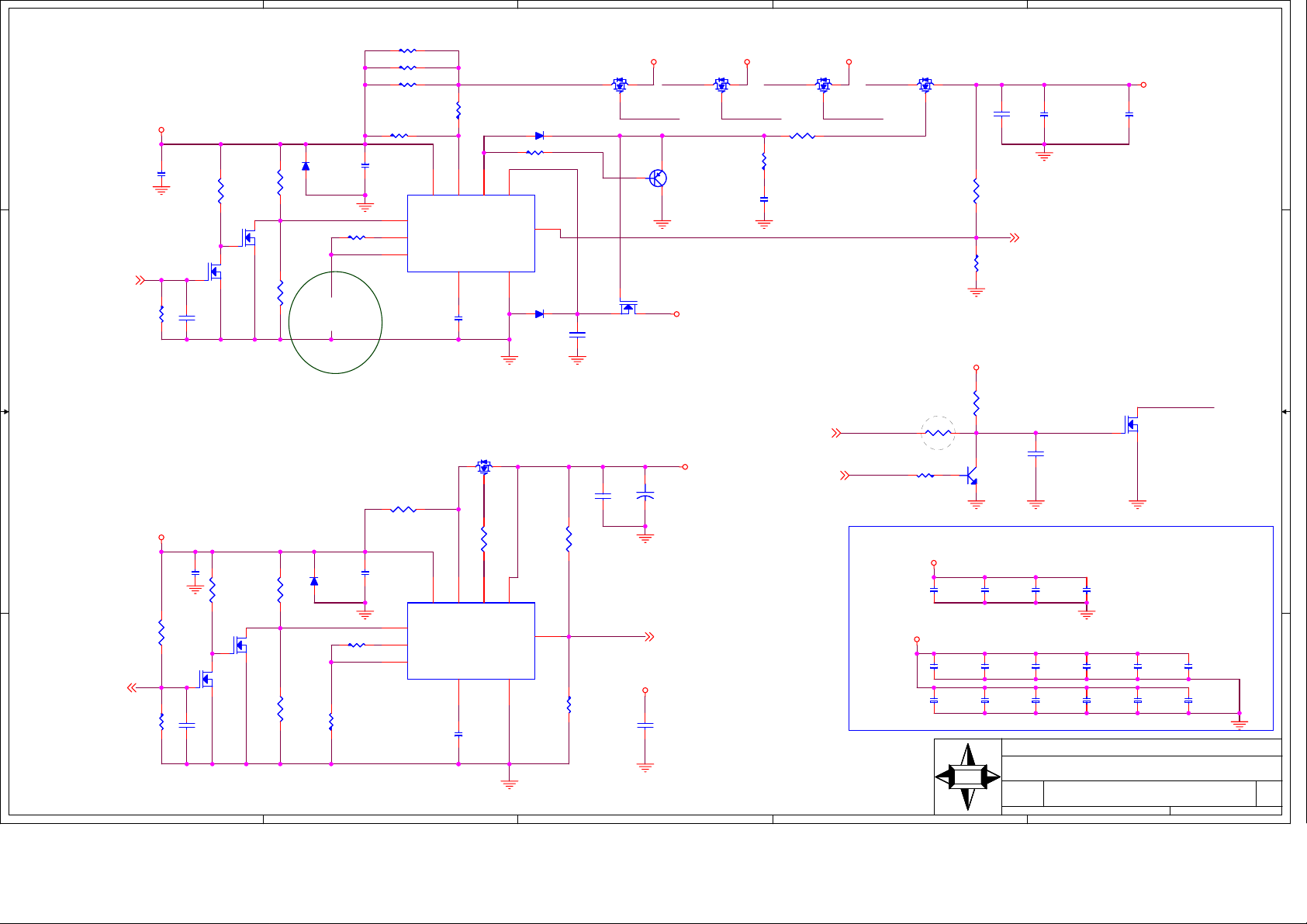
Task: Click off-page connector feeding lower-right transistor base
Action: 846,476
